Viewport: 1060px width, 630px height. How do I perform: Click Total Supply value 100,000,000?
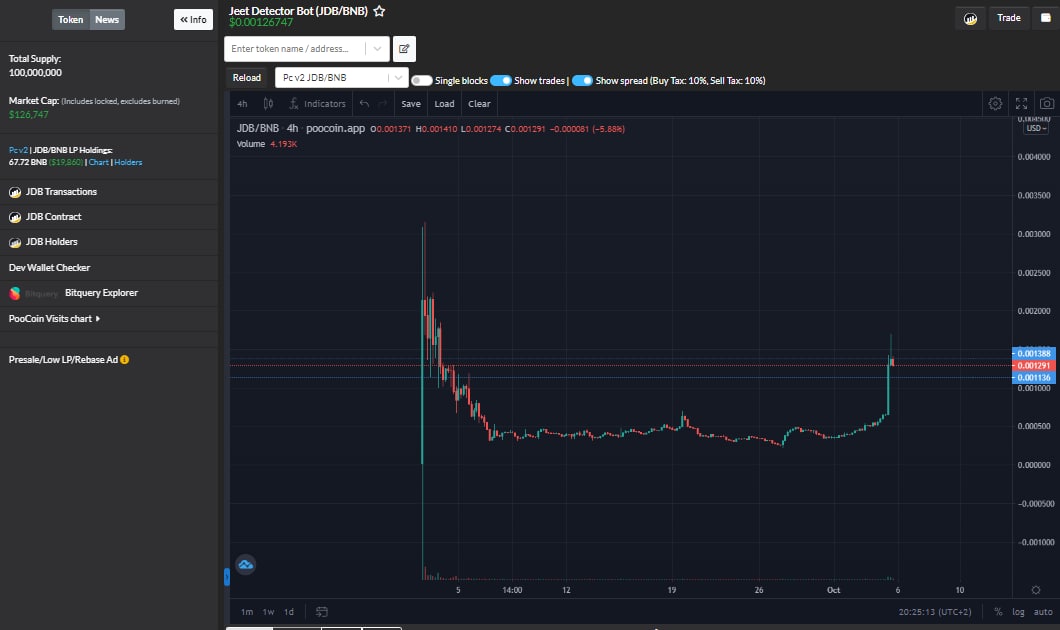click(x=35, y=72)
